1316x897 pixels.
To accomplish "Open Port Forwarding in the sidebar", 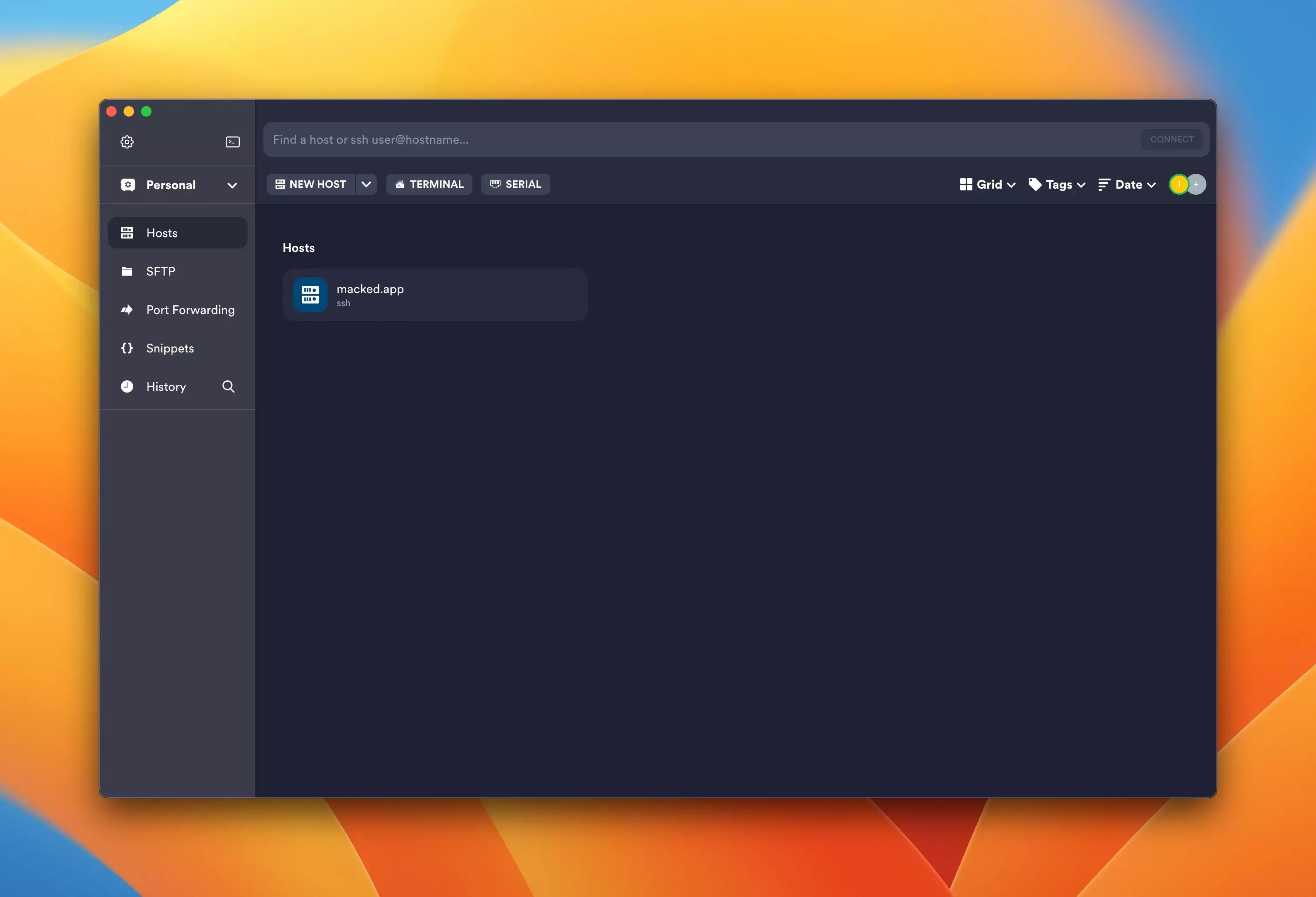I will [x=189, y=310].
